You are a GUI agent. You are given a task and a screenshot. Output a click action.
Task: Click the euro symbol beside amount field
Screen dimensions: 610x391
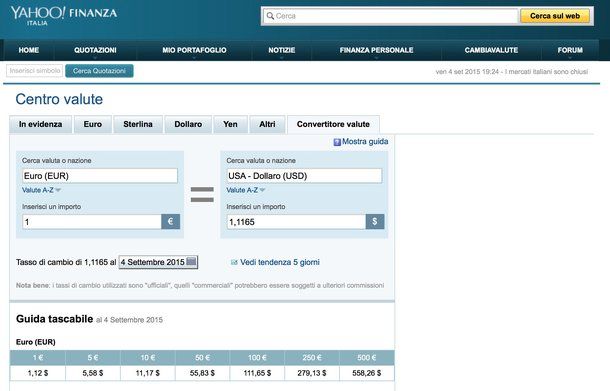click(x=170, y=222)
